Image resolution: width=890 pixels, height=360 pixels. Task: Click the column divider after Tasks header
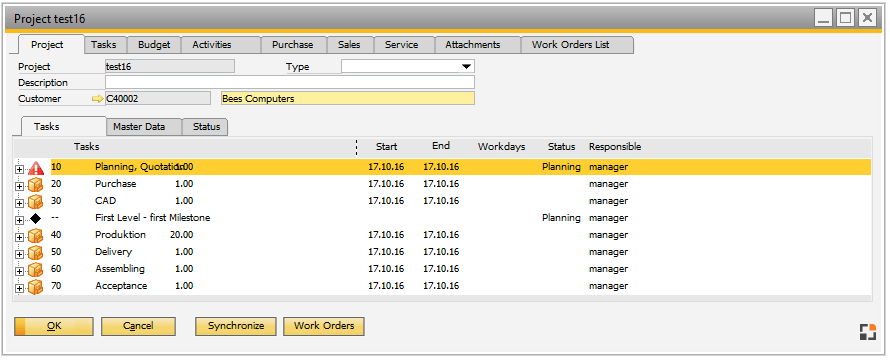click(356, 147)
